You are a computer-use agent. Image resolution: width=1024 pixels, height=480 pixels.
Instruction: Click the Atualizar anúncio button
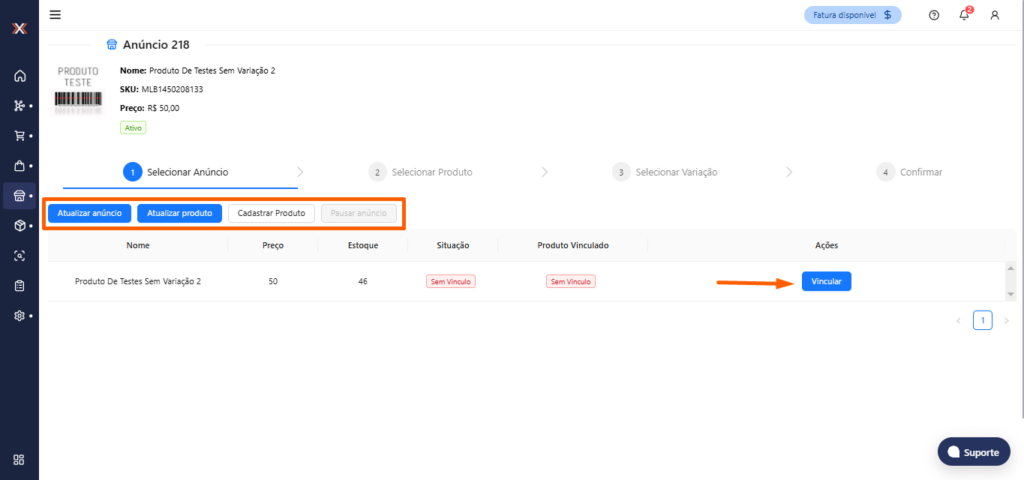coord(89,213)
